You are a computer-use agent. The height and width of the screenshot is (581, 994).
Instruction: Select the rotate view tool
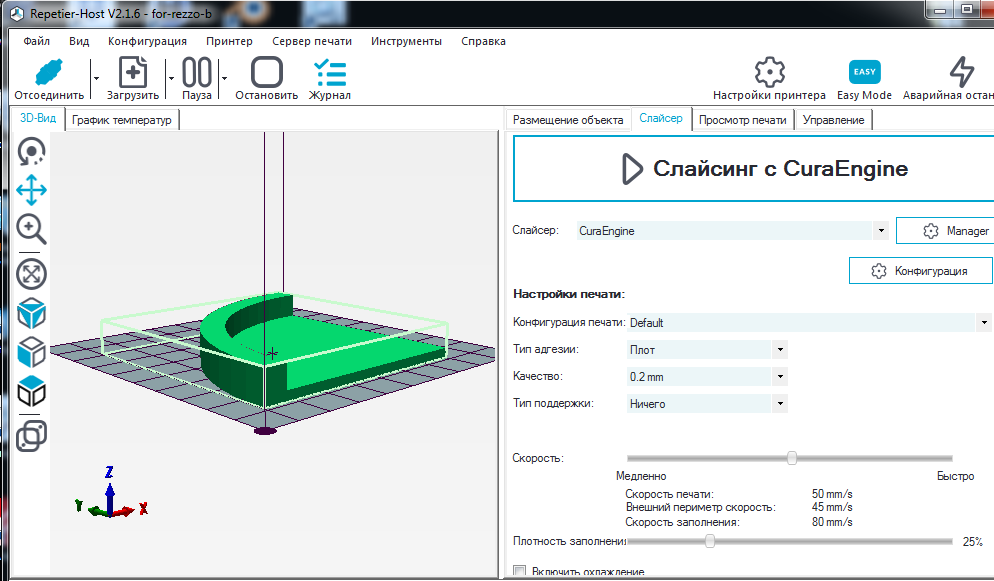31,152
